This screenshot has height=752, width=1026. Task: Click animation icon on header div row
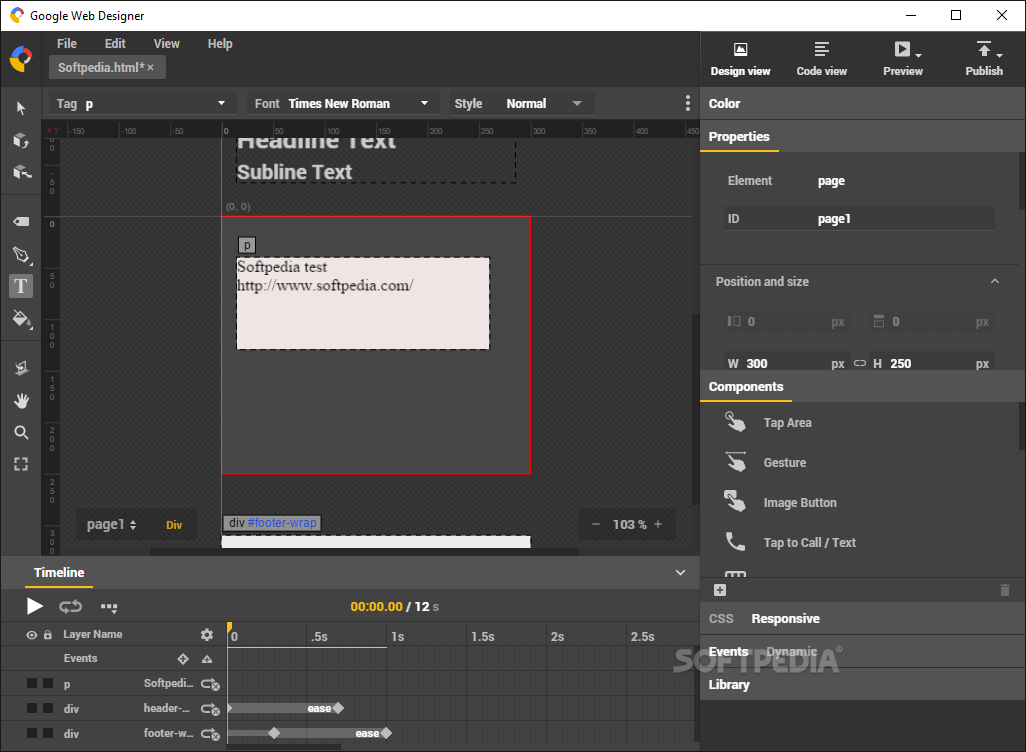click(210, 709)
